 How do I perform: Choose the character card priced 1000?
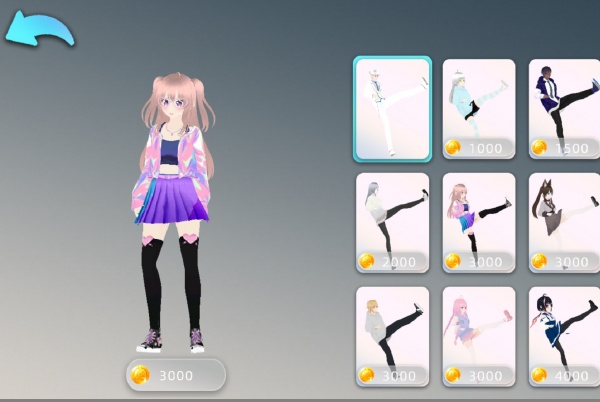click(478, 108)
